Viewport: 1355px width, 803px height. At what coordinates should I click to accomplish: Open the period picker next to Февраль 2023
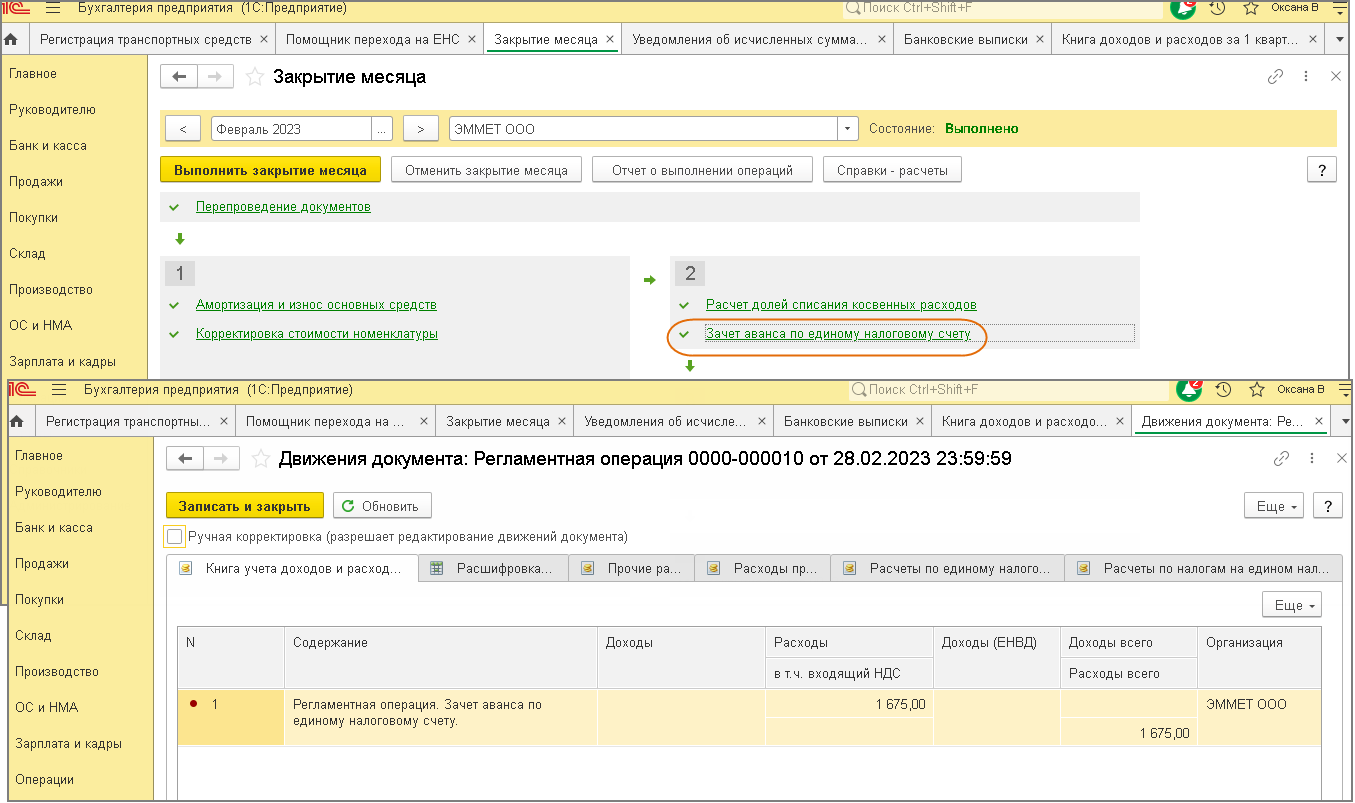point(382,129)
